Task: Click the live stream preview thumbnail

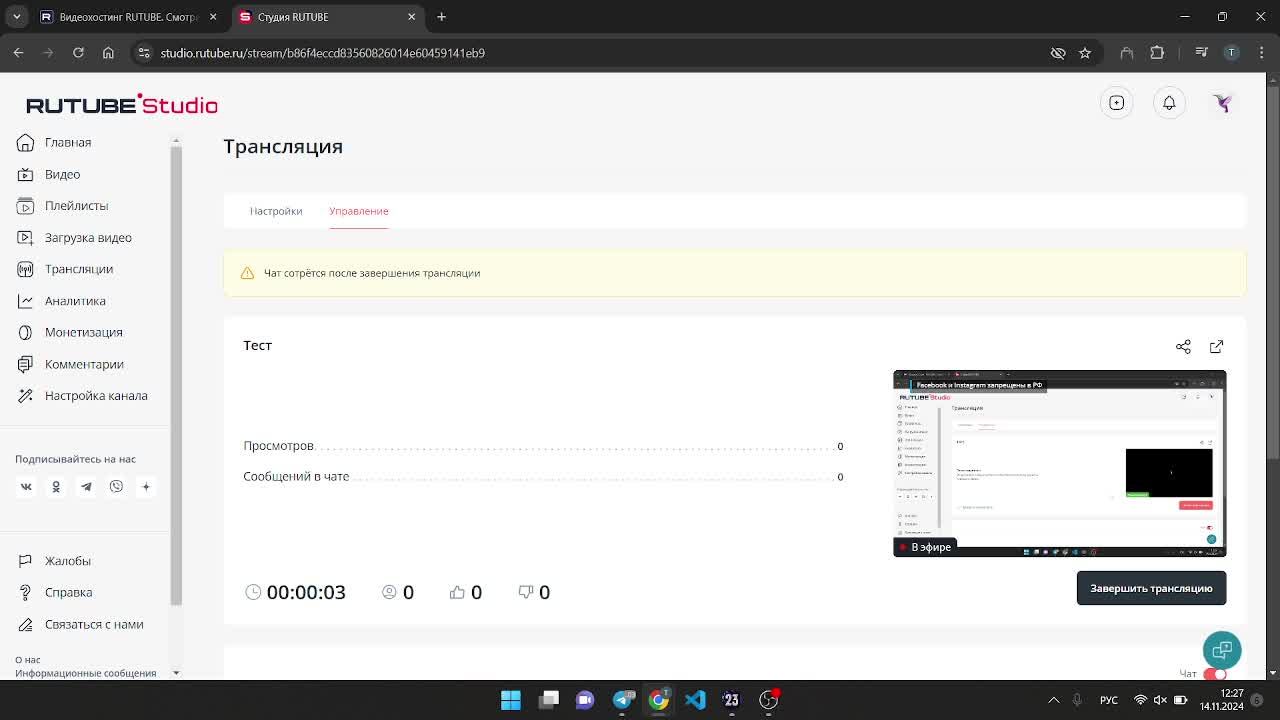Action: [1059, 463]
